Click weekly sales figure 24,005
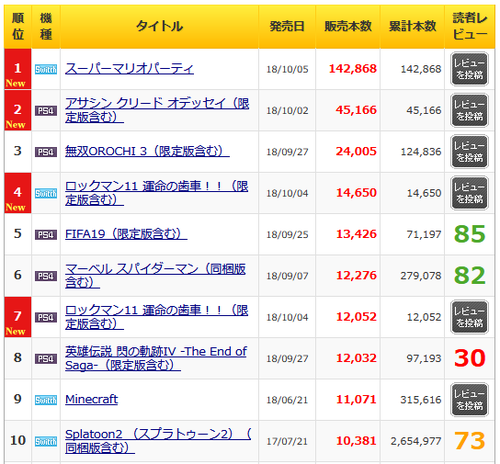The image size is (500, 464). click(x=356, y=152)
